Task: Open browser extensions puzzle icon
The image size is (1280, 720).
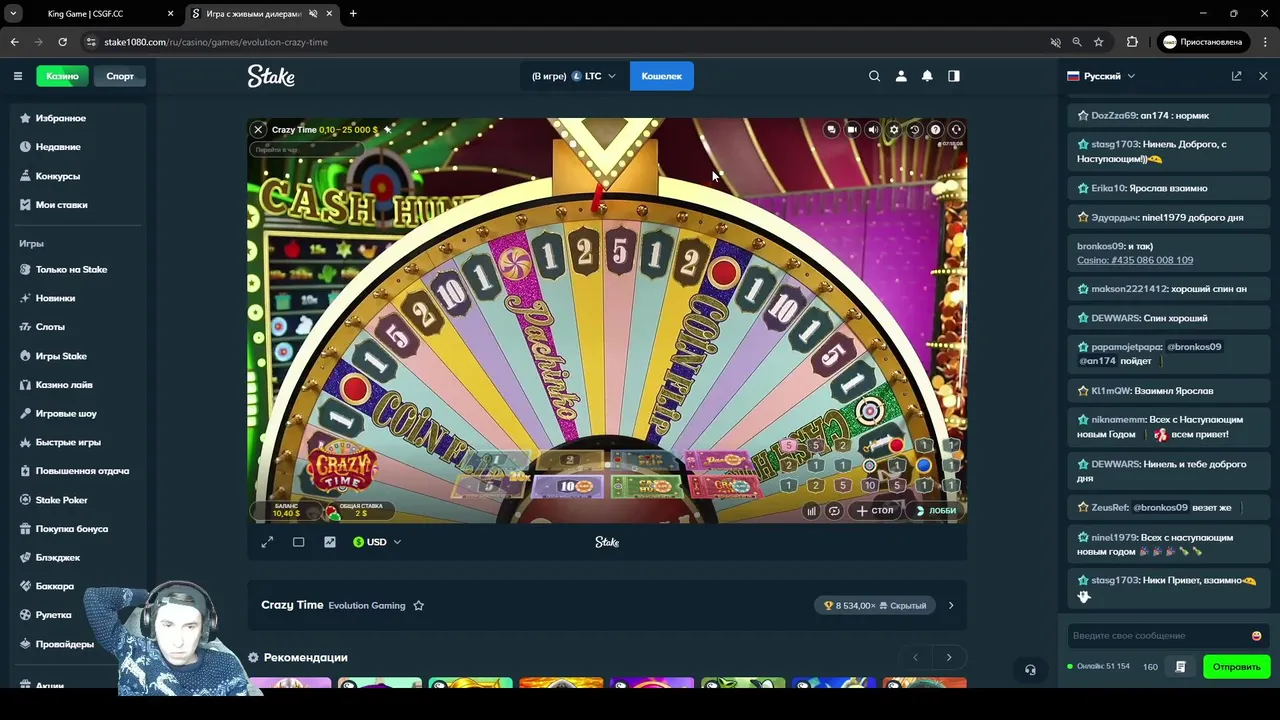Action: point(1132,42)
